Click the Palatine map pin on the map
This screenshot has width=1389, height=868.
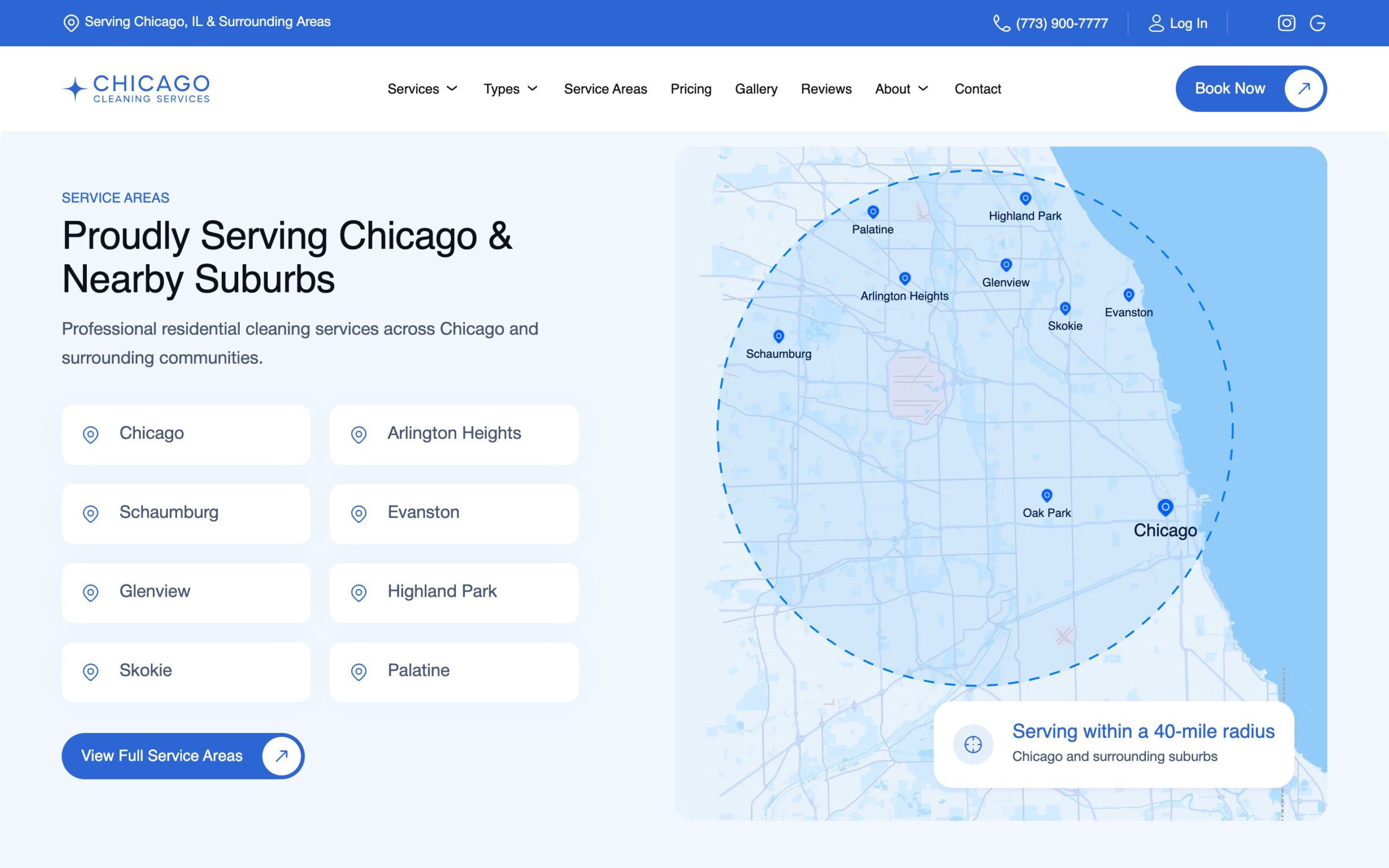[873, 212]
